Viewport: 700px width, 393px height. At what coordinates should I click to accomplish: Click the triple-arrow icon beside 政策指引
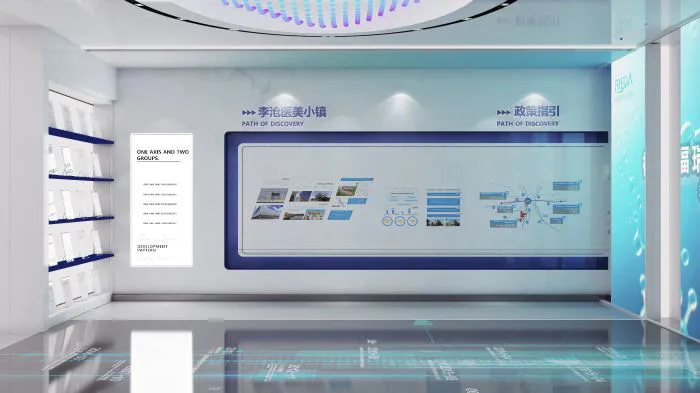coord(504,113)
